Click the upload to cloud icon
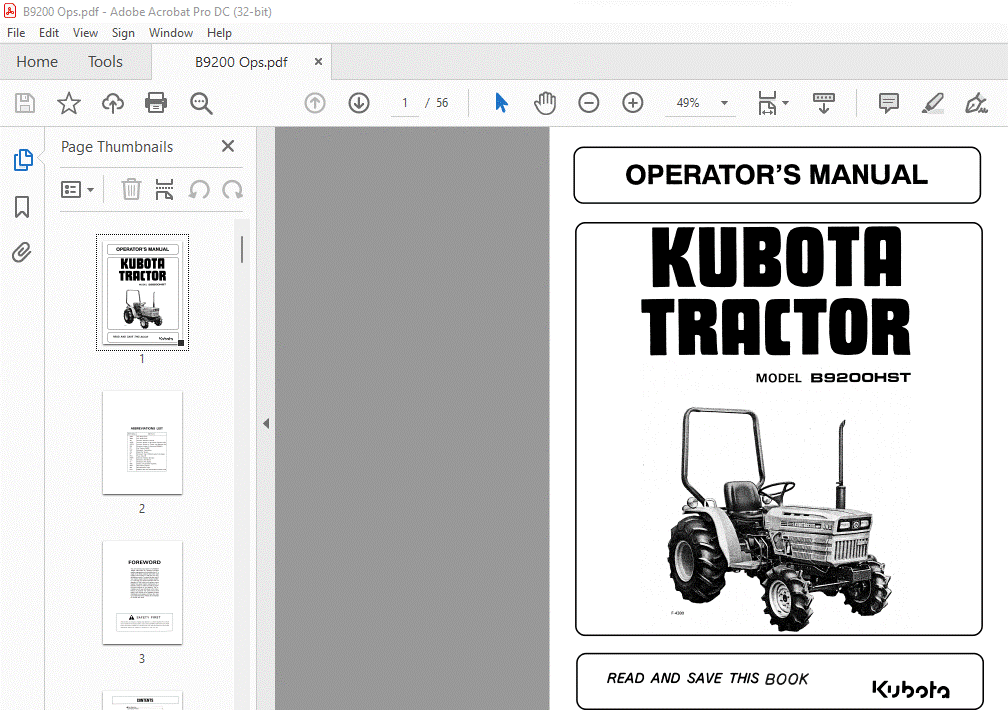 (x=113, y=103)
